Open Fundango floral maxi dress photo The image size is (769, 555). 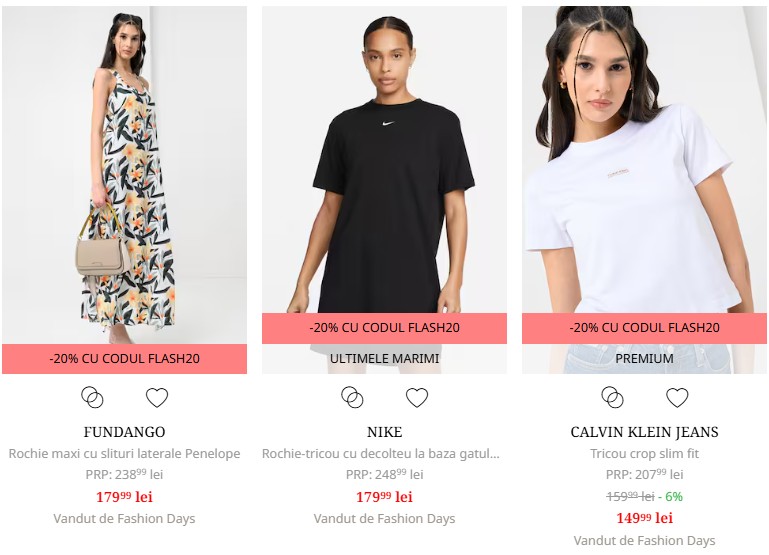click(x=125, y=175)
